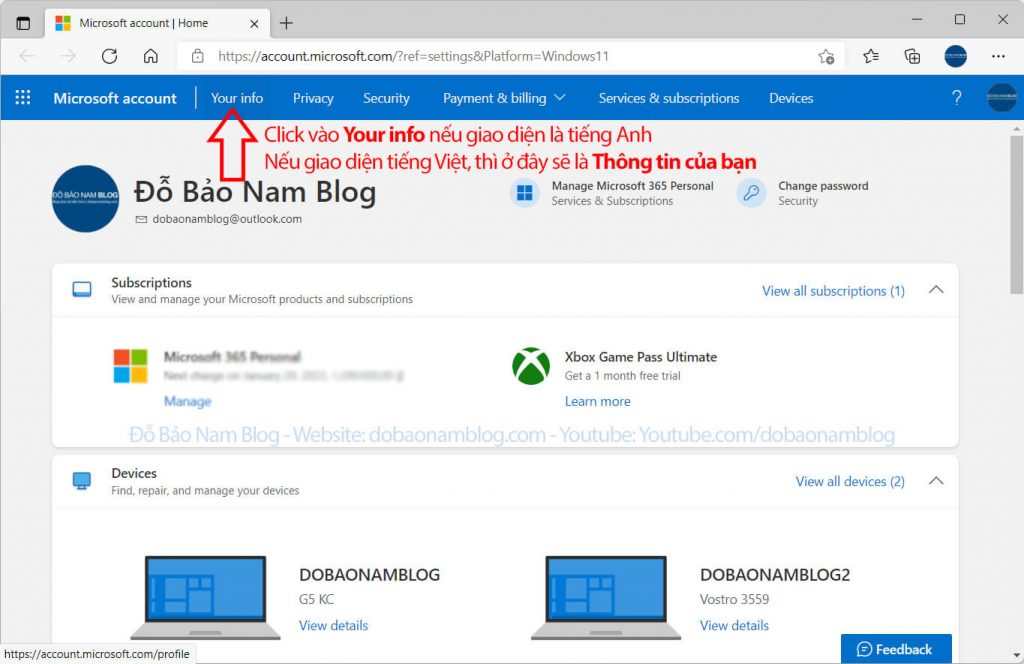View details for DOBAONAMBLOG2 device
This screenshot has height=664, width=1024.
(734, 625)
